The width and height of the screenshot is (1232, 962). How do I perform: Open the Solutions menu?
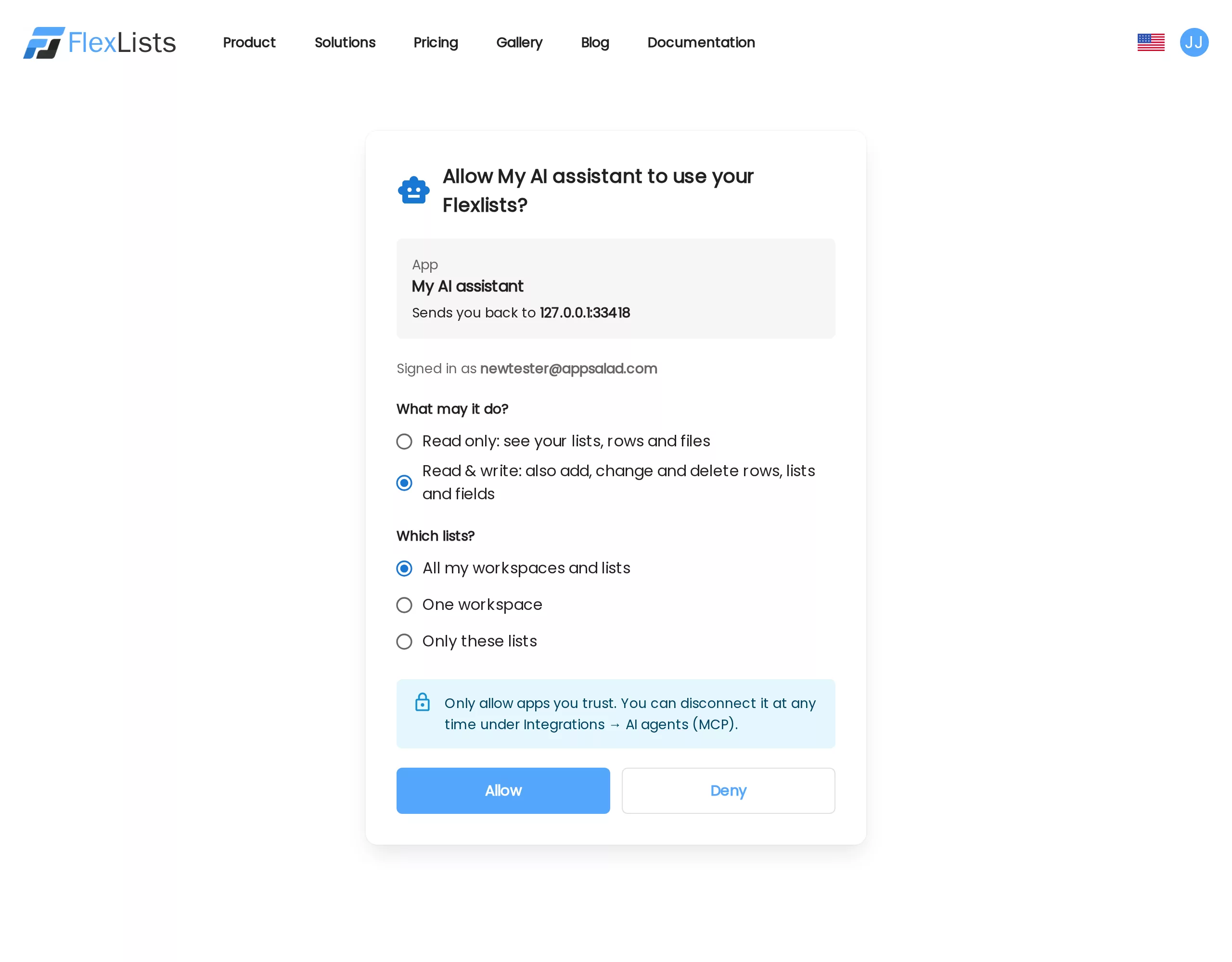pyautogui.click(x=345, y=42)
